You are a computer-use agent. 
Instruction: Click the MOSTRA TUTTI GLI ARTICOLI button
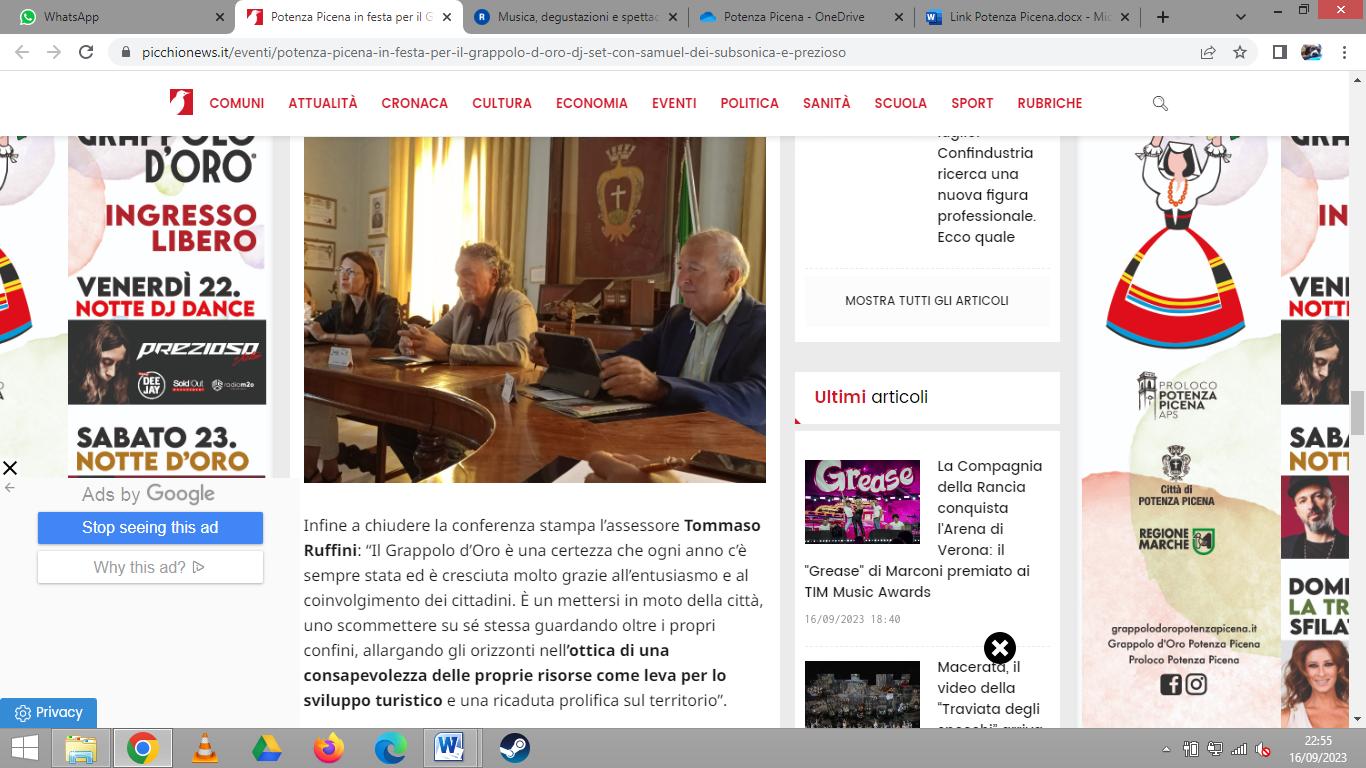pyautogui.click(x=927, y=300)
